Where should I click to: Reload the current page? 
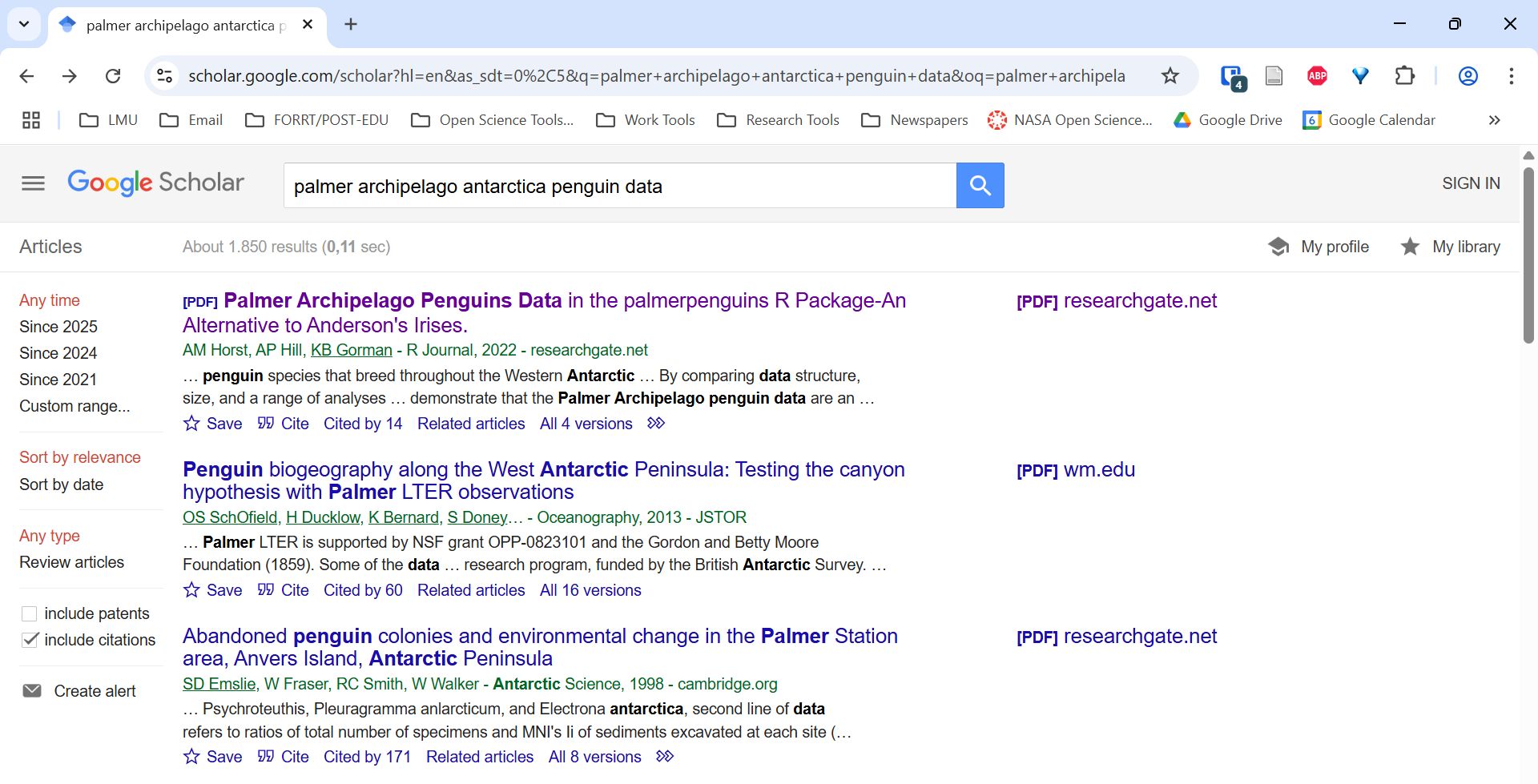coord(113,76)
